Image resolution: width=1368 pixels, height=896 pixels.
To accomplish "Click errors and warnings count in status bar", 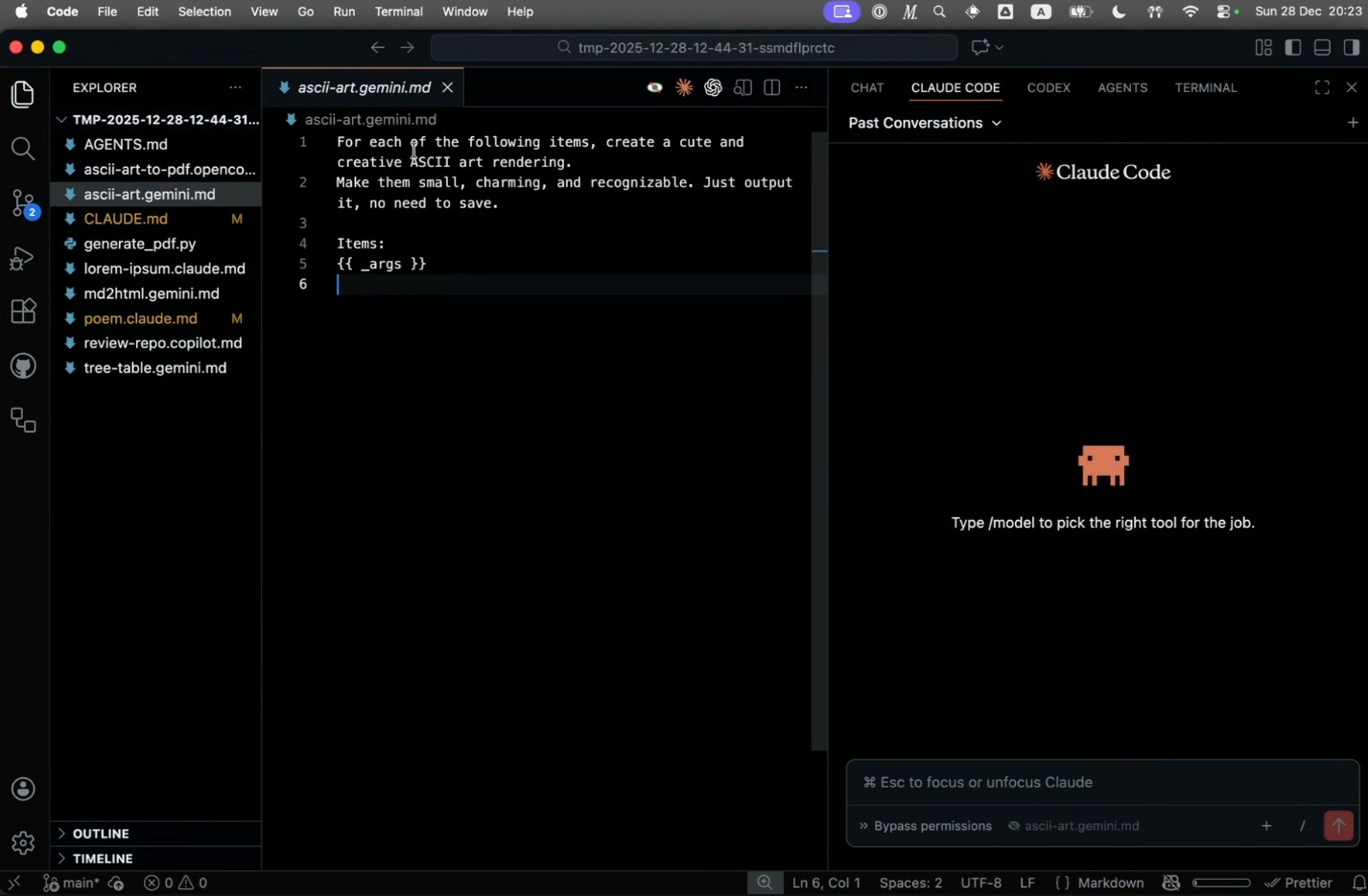I will click(176, 883).
